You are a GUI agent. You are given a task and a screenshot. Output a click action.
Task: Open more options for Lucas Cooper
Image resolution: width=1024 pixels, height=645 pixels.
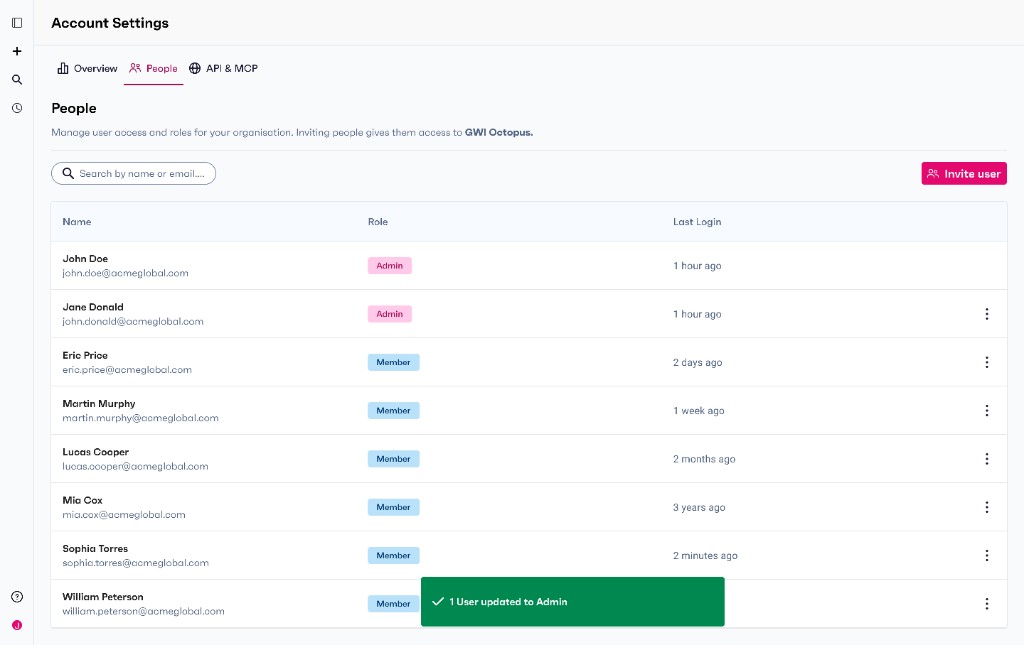(x=987, y=459)
